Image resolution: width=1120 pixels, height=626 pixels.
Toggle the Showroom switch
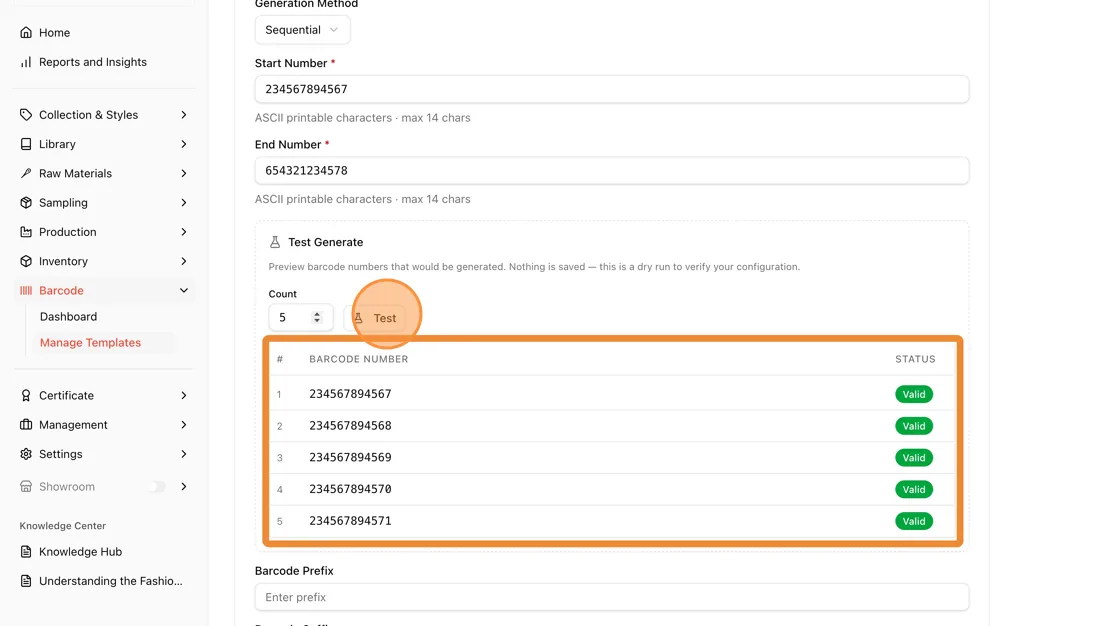point(157,487)
